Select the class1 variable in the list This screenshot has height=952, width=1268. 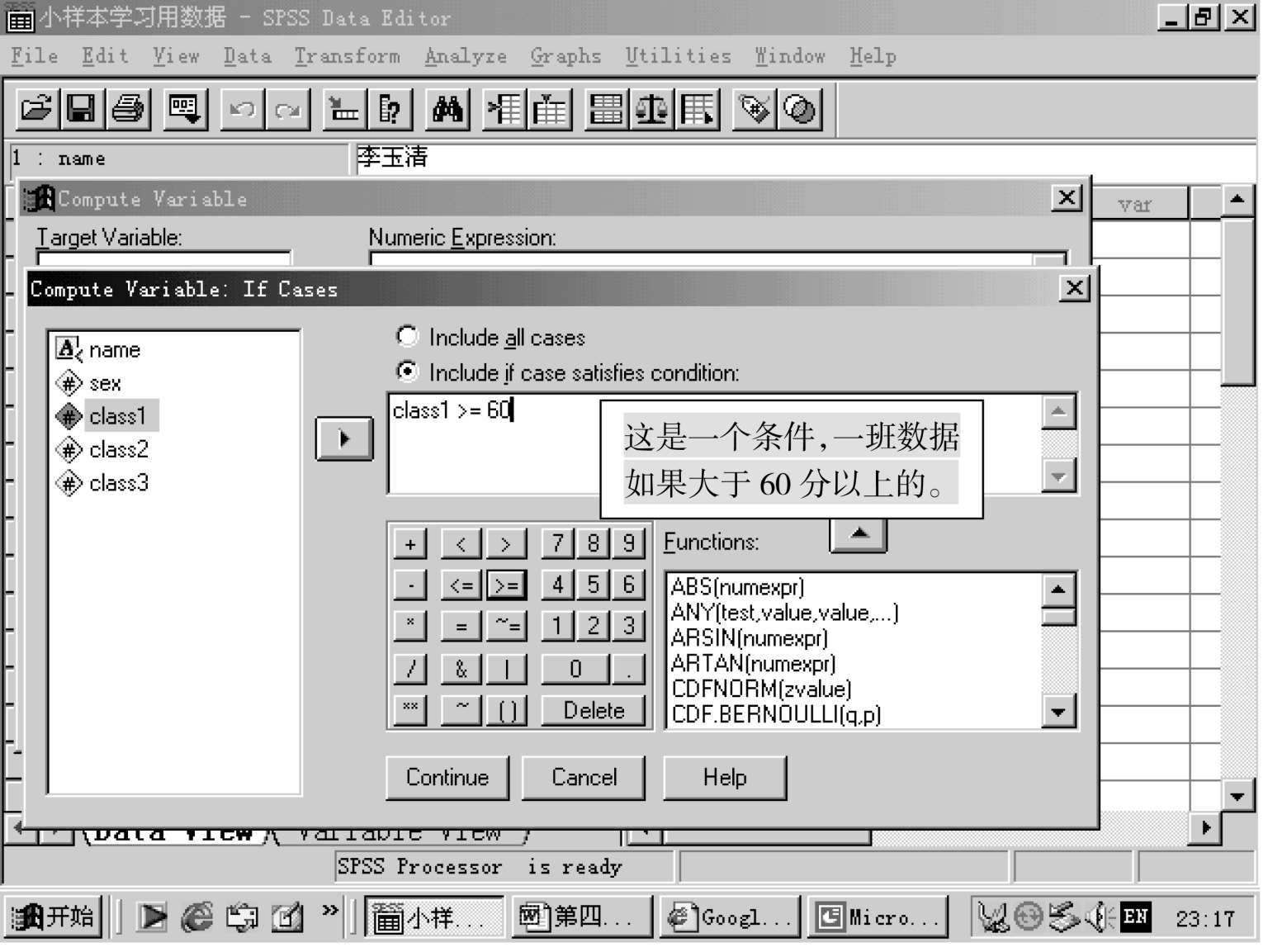pyautogui.click(x=106, y=416)
